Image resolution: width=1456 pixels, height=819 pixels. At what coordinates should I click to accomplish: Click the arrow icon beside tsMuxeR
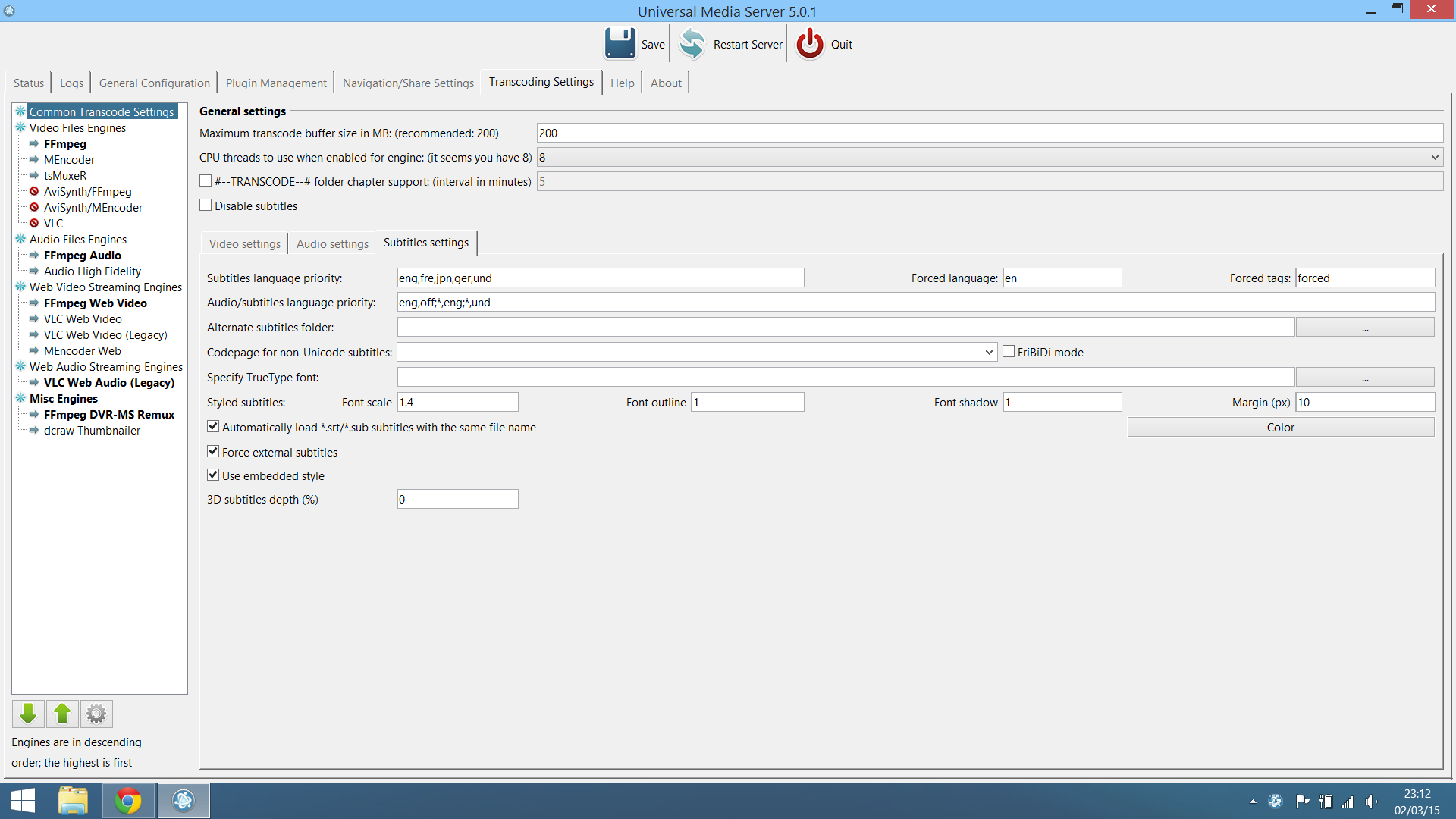tap(34, 175)
